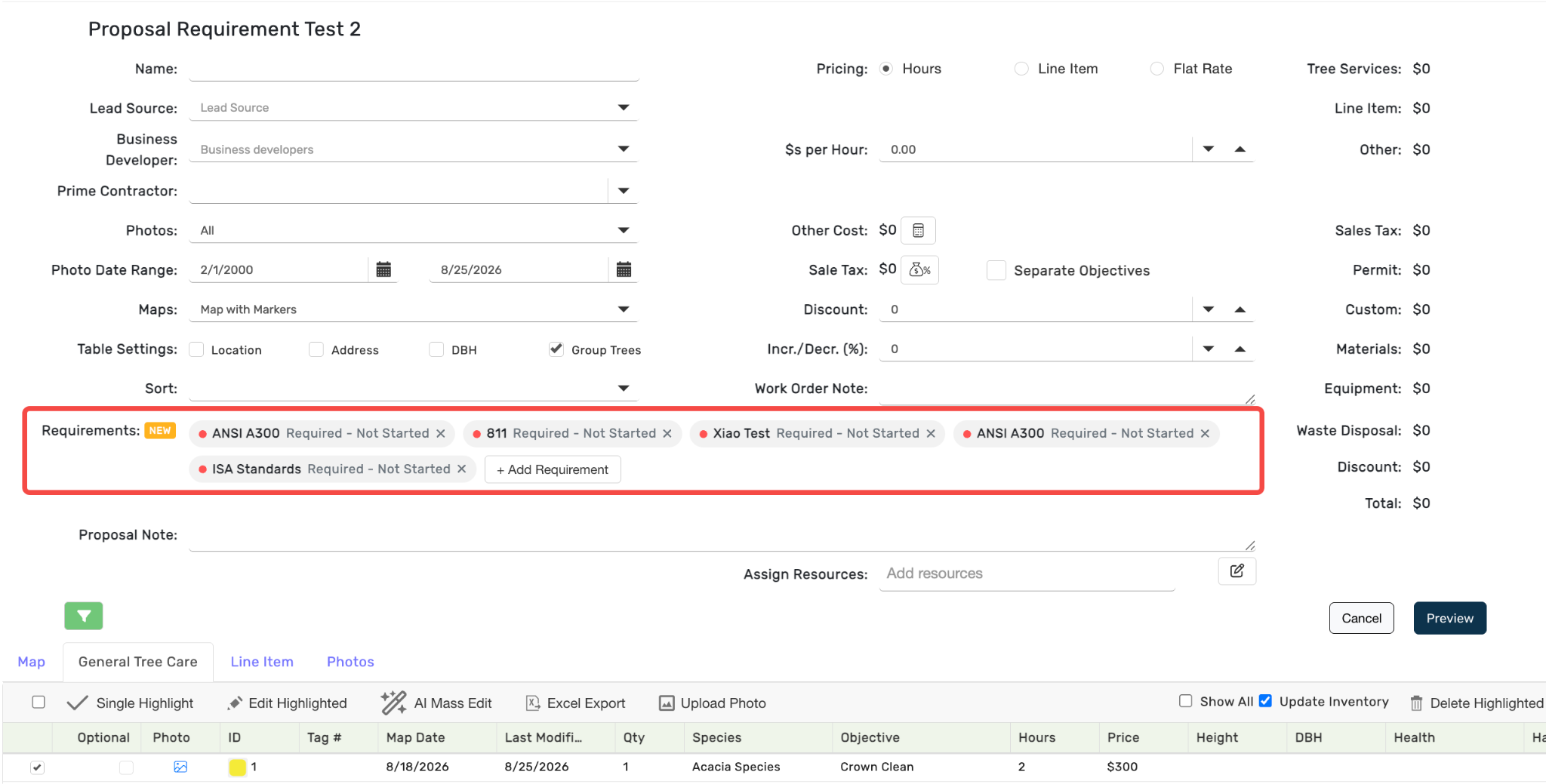Click the green filter funnel button

(84, 616)
